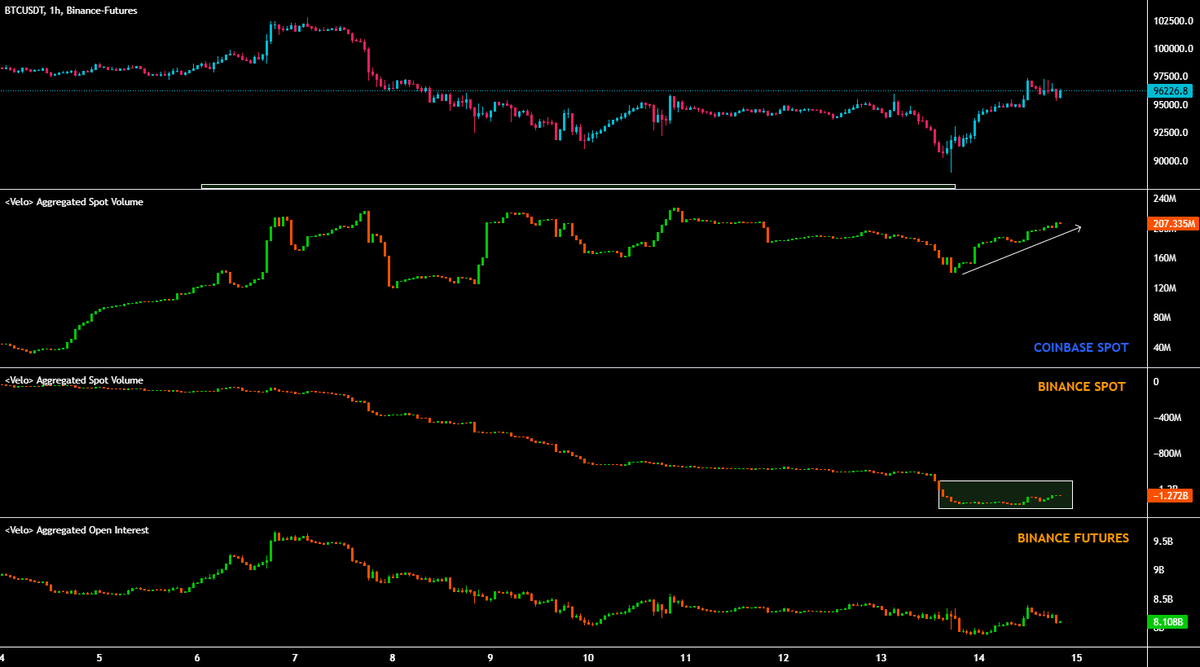The height and width of the screenshot is (667, 1200).
Task: Select the Aggregated Open Interest indicator legend
Action: tap(77, 530)
